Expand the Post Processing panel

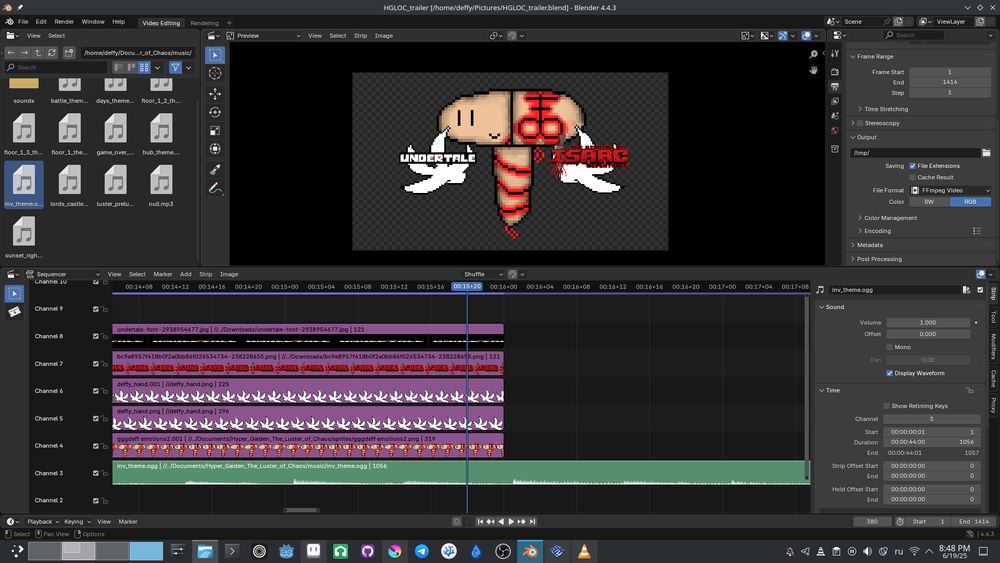(x=879, y=259)
